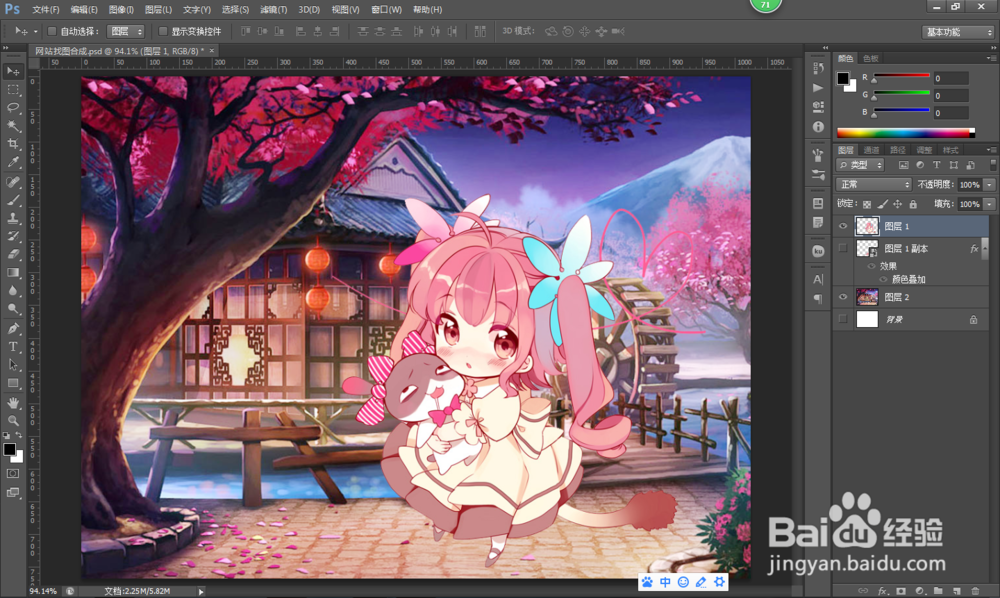
Task: Switch to the 色板 tab
Action: pyautogui.click(x=871, y=58)
